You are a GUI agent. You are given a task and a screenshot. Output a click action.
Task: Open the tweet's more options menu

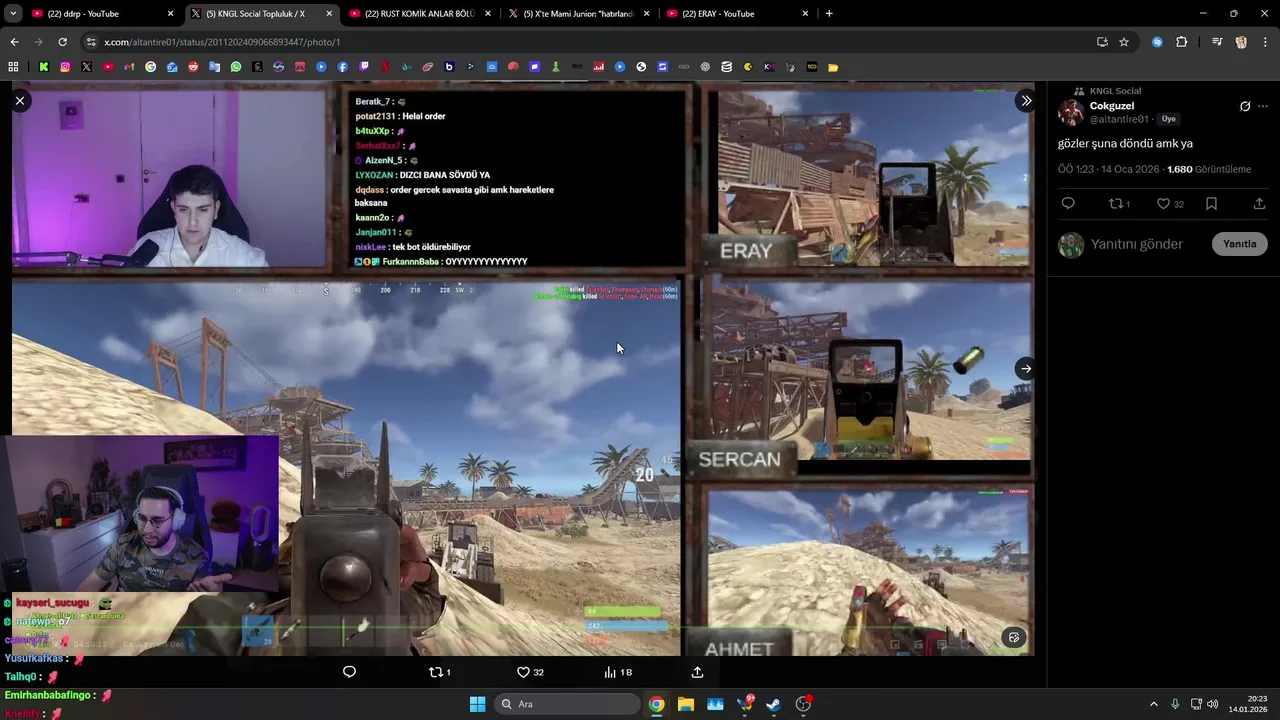click(1263, 106)
